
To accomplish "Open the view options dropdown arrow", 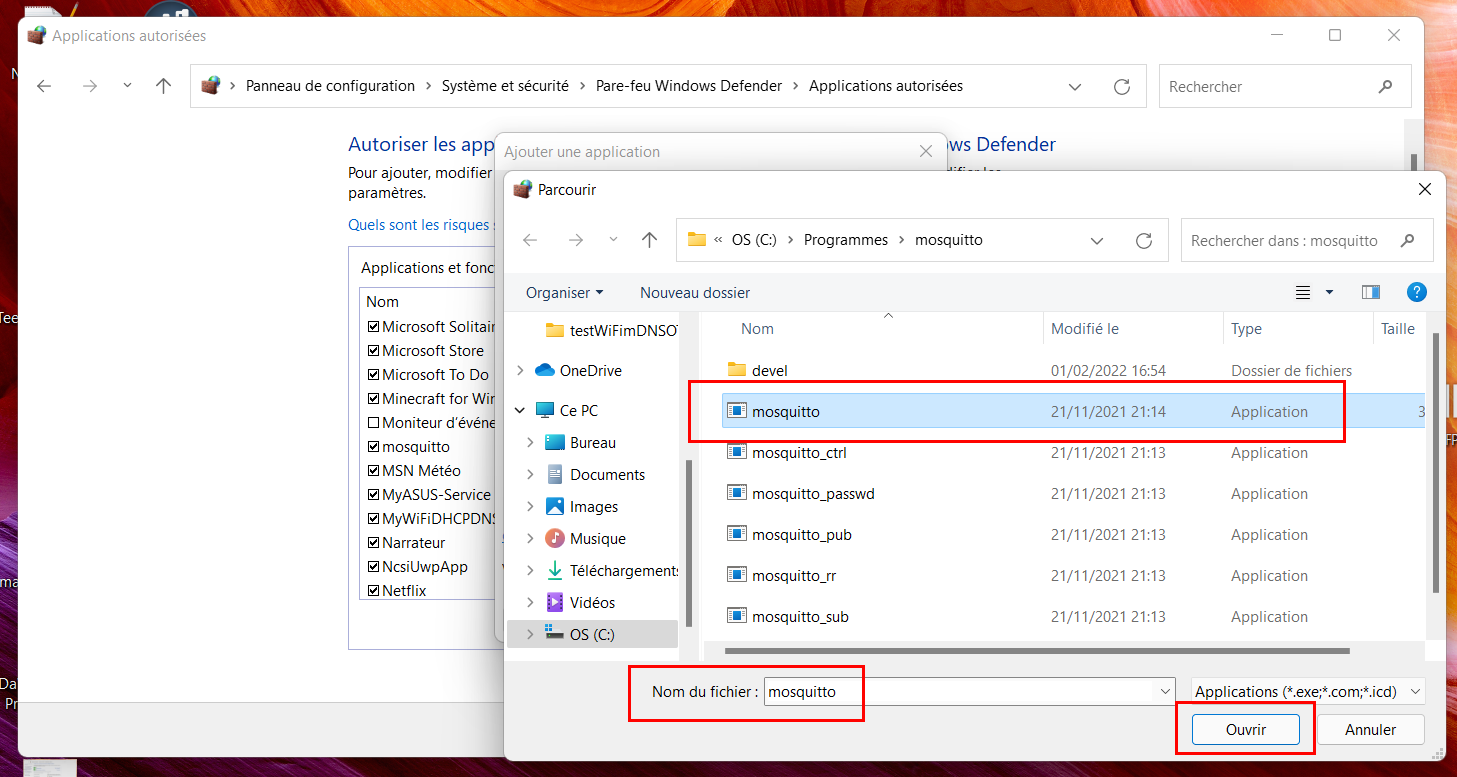I will pyautogui.click(x=1329, y=292).
